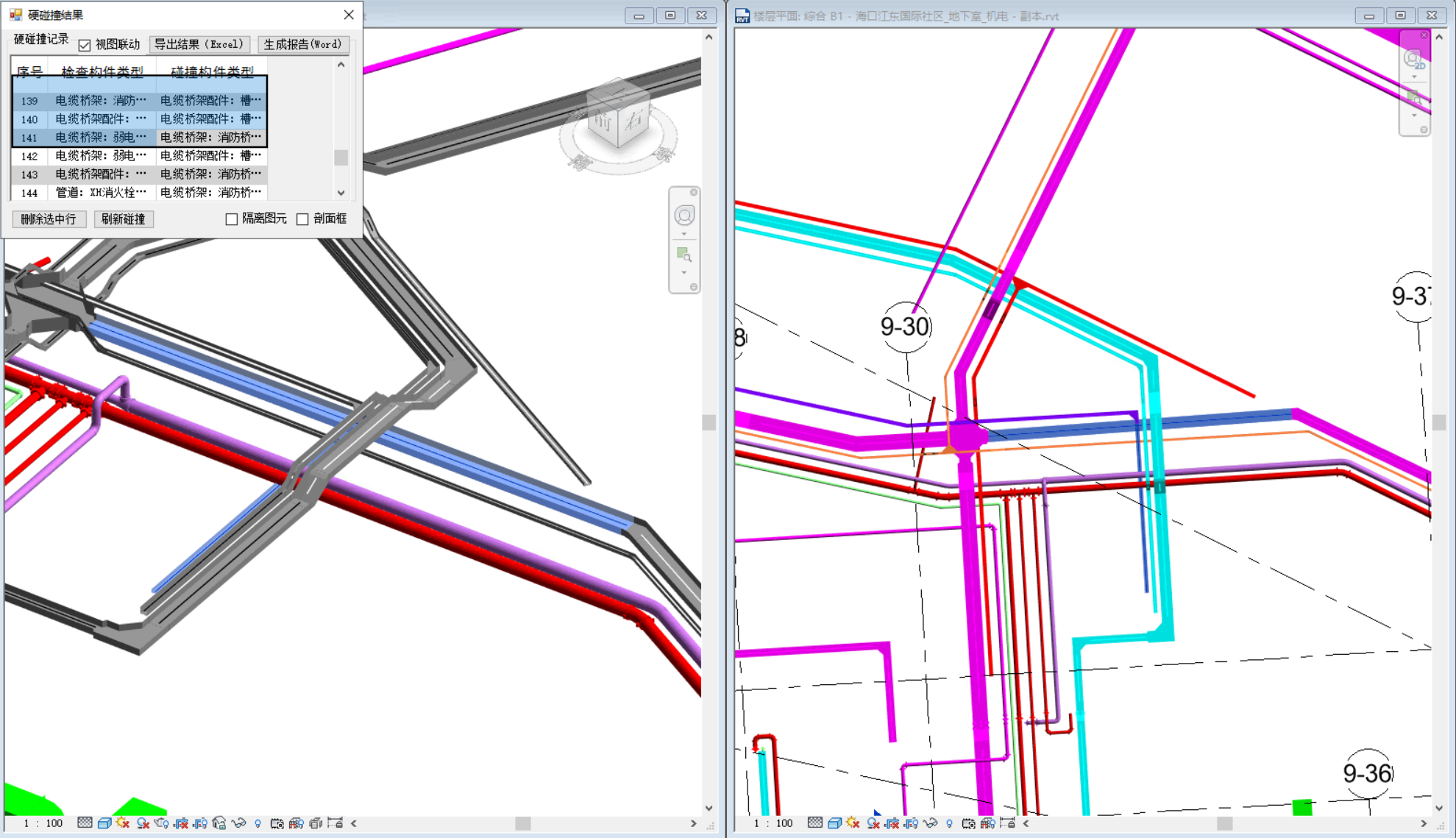
Task: Open navigation bar options in 3D view
Action: 693,287
